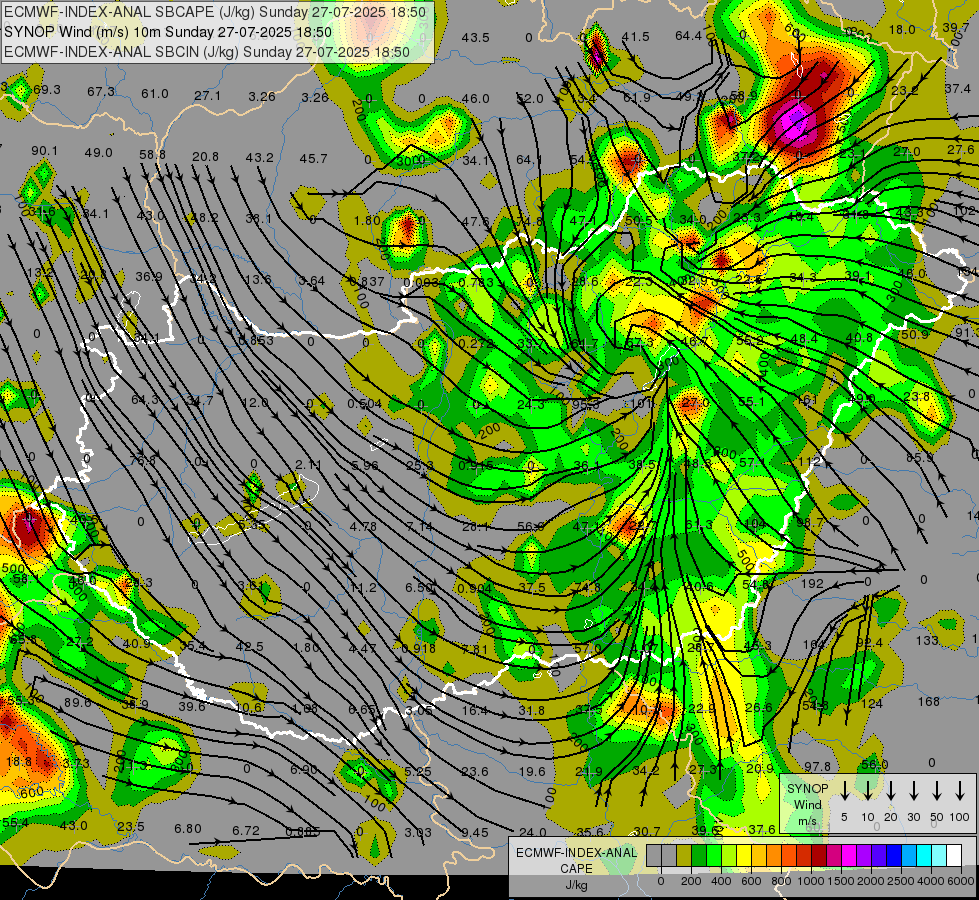Viewport: 979px width, 900px height.
Task: Click the '2500' tick label in CAPE legend
Action: click(x=900, y=881)
